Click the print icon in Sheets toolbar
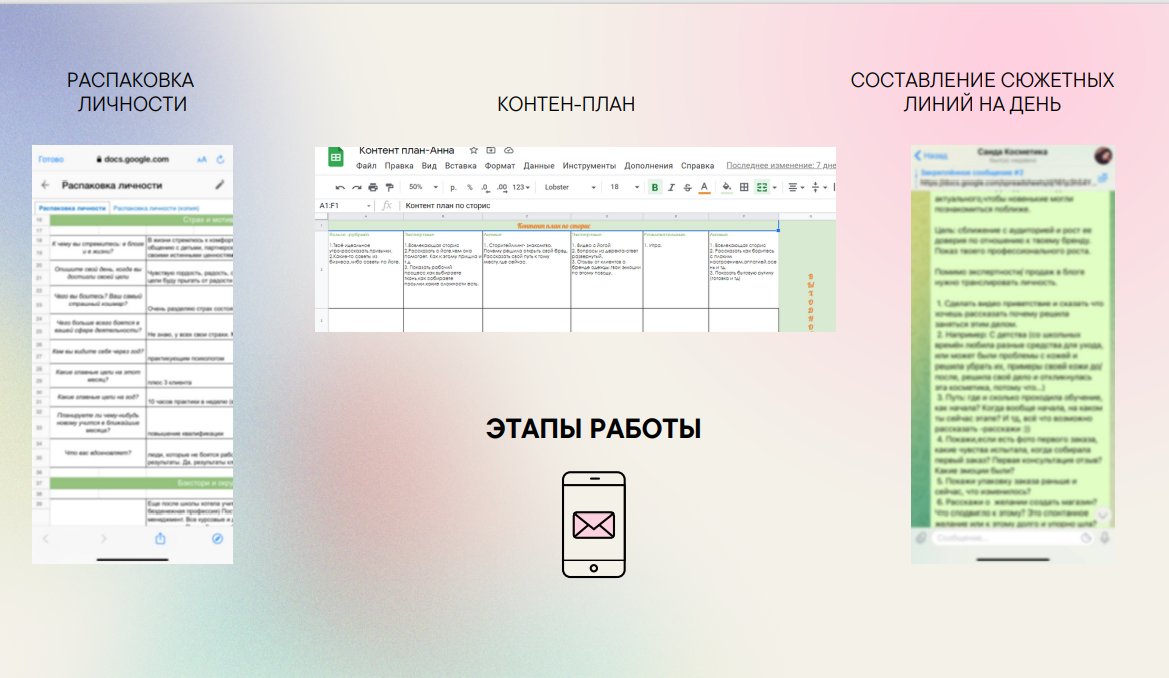The width and height of the screenshot is (1169, 678). click(373, 187)
